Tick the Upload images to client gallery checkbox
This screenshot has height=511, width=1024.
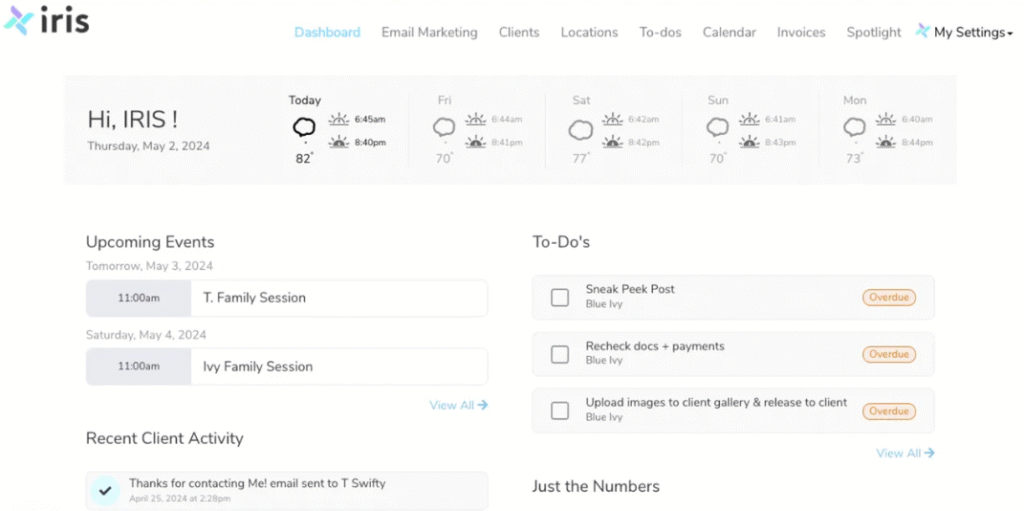tap(560, 410)
